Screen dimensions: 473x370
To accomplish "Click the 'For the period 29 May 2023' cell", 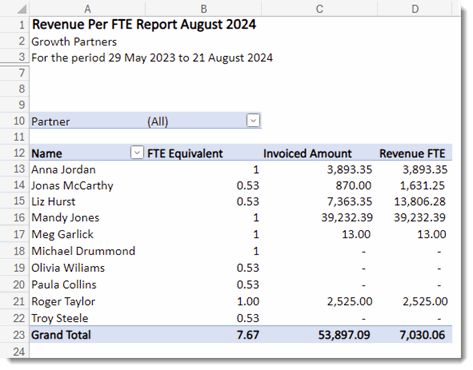I will (152, 58).
